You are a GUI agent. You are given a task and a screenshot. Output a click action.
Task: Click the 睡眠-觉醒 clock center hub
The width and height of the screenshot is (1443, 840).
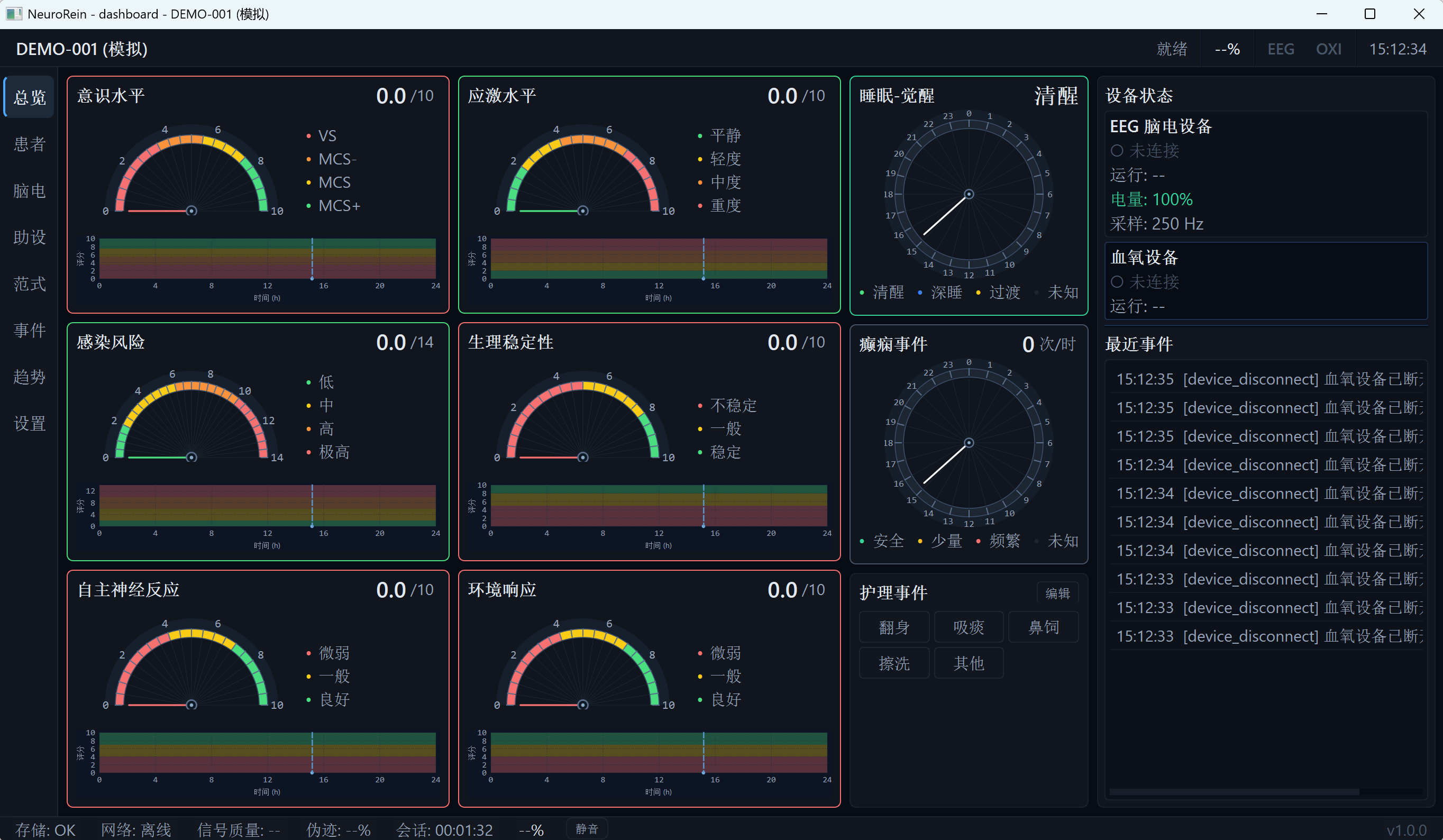point(969,194)
